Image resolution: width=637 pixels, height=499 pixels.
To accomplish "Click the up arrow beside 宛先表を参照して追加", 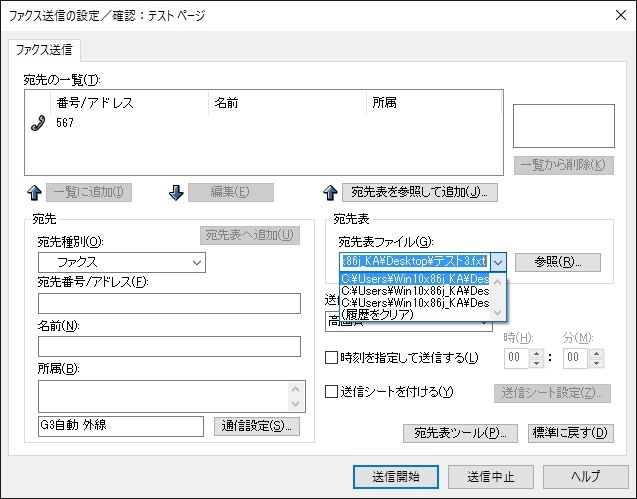I will [330, 192].
